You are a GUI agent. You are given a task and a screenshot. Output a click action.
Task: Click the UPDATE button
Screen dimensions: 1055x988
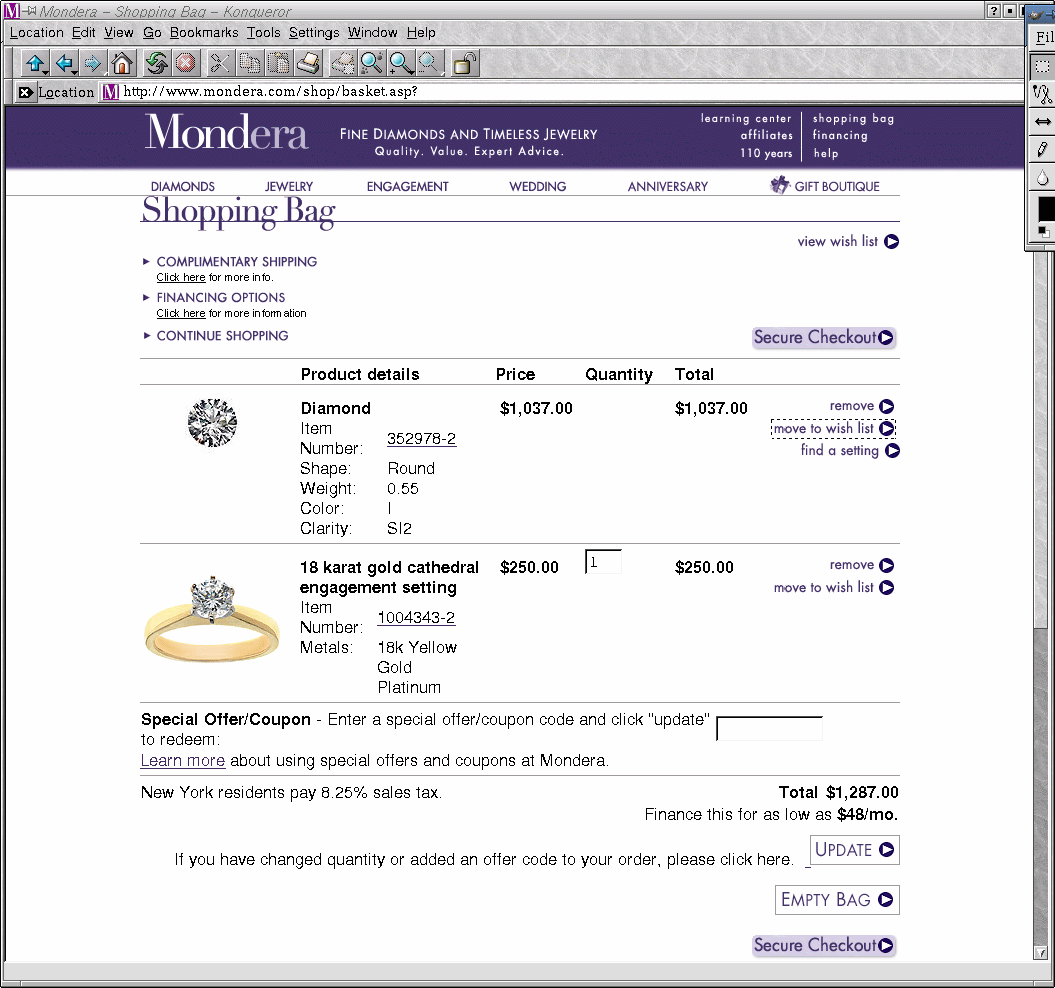coord(854,850)
